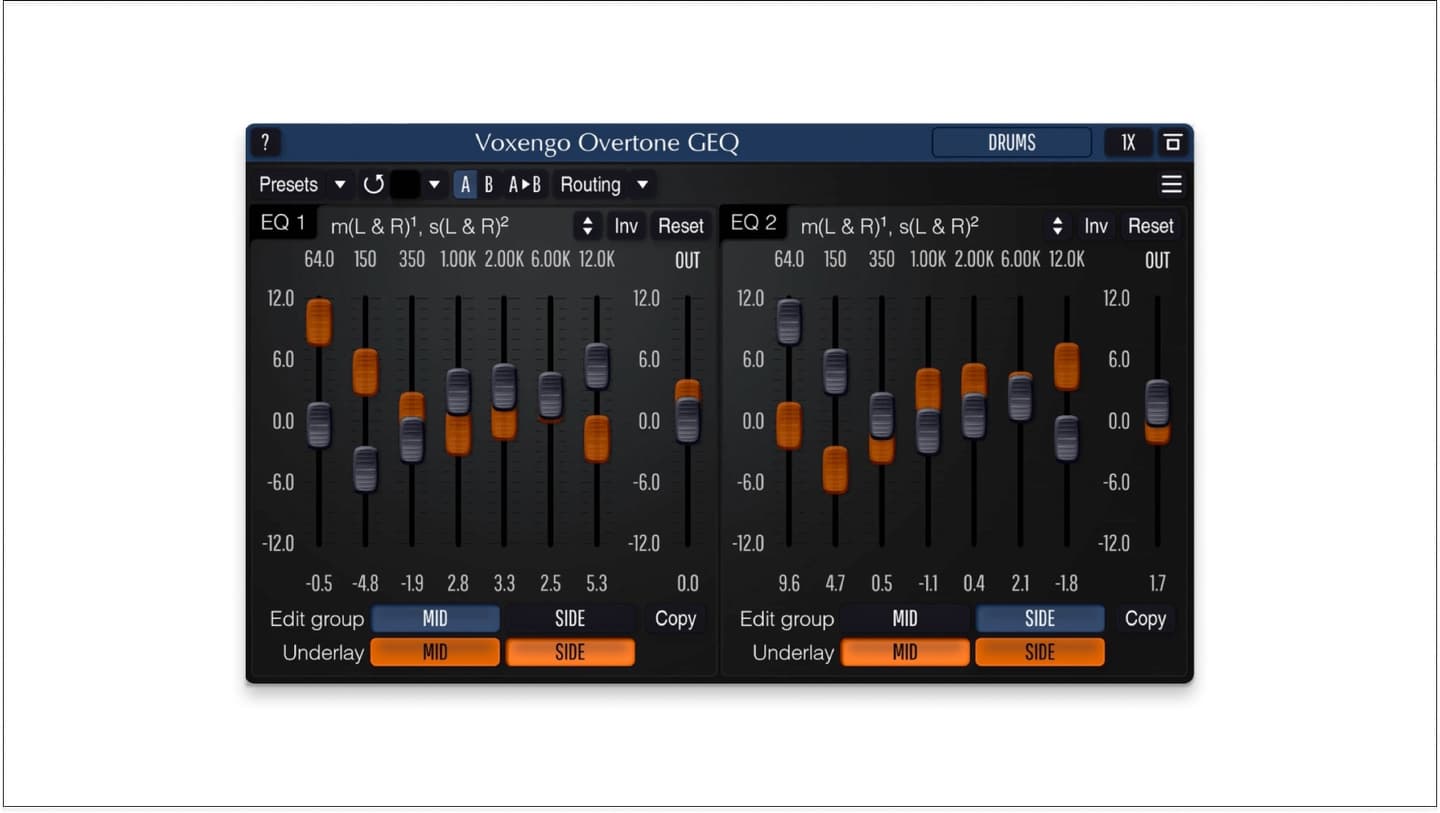
Task: Select the A state slot
Action: 465,184
